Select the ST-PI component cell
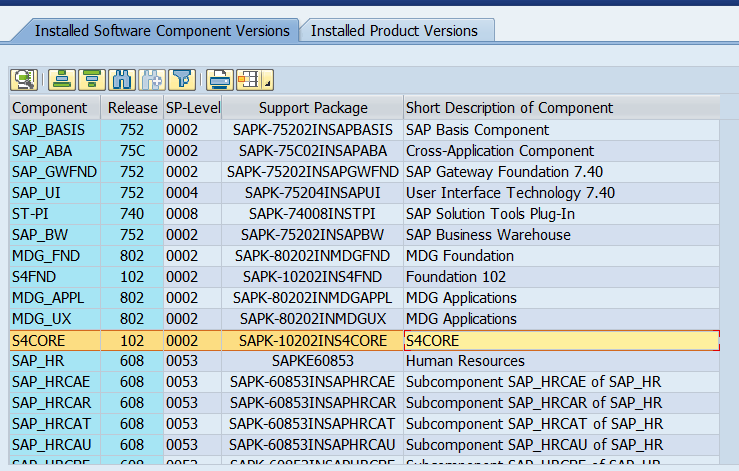The width and height of the screenshot is (739, 471). (x=55, y=214)
